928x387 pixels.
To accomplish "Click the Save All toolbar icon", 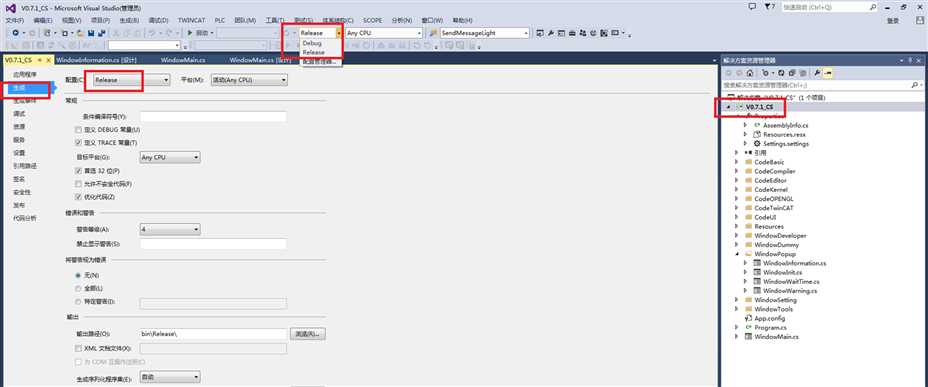I will pos(101,33).
